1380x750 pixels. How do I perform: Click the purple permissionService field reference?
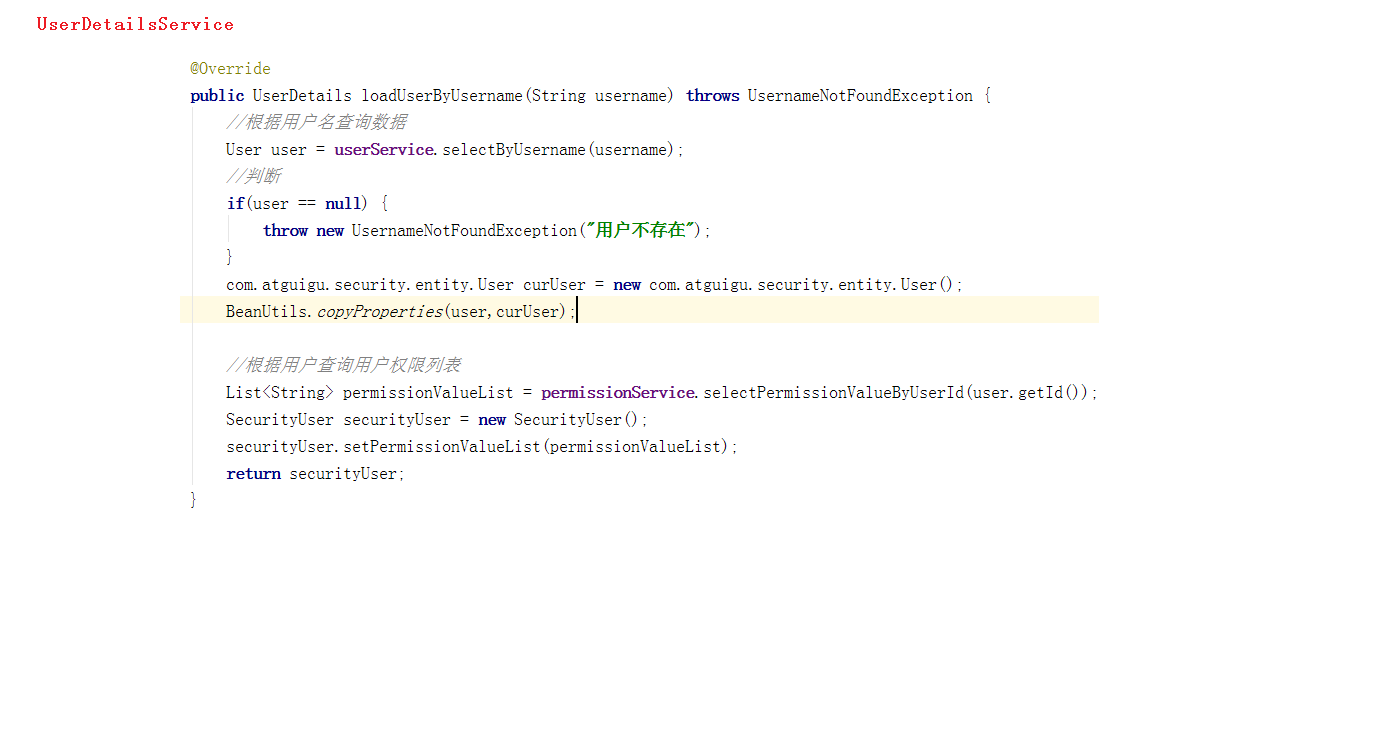[x=617, y=393]
